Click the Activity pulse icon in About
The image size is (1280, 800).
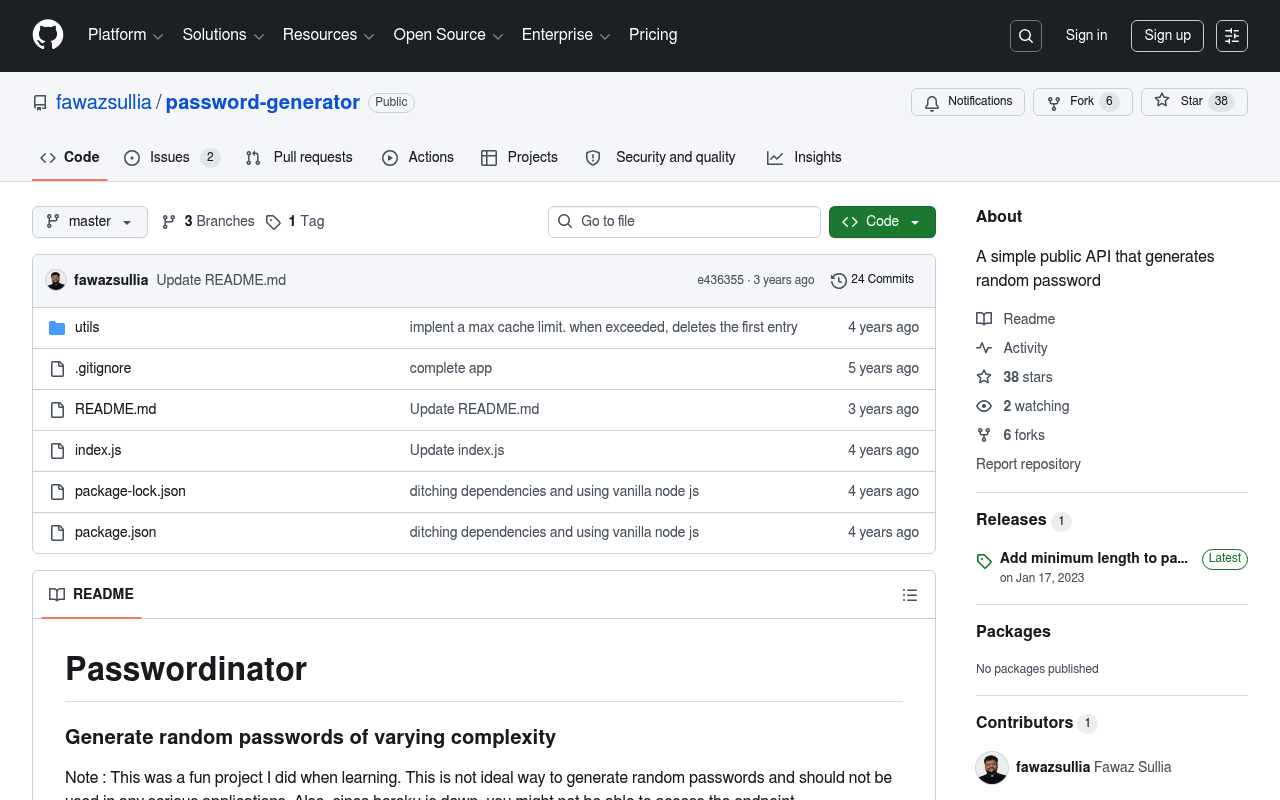tap(984, 348)
